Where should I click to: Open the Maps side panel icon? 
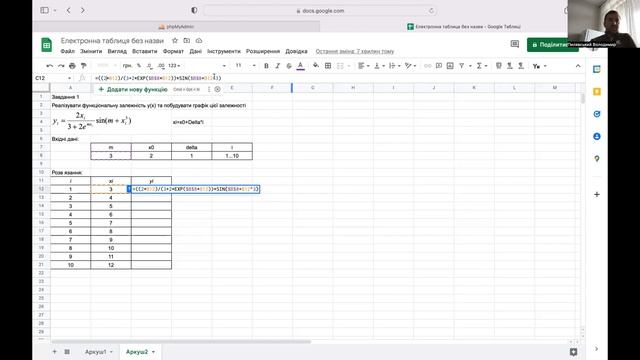click(597, 159)
